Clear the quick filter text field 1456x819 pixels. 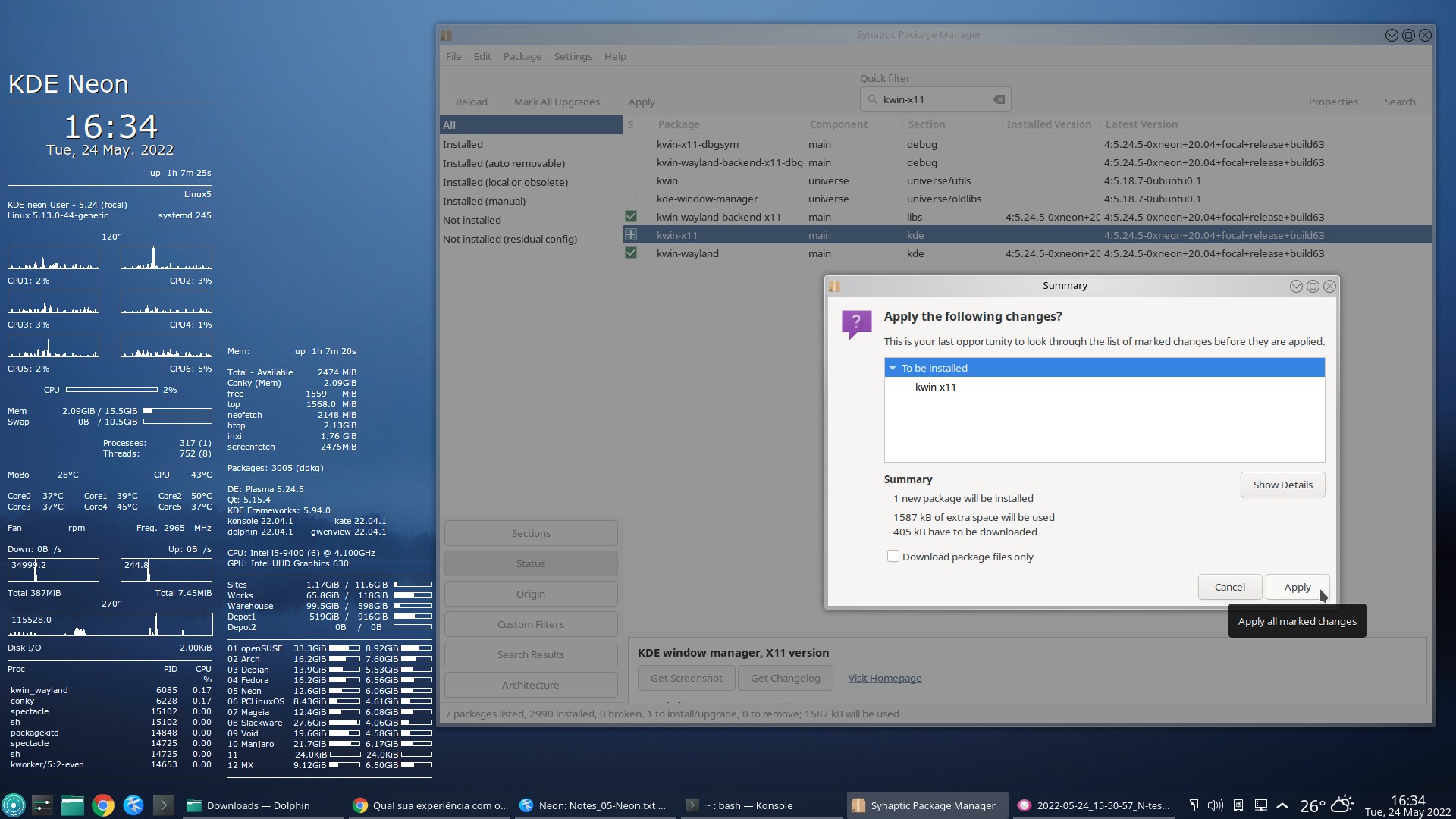[x=999, y=99]
